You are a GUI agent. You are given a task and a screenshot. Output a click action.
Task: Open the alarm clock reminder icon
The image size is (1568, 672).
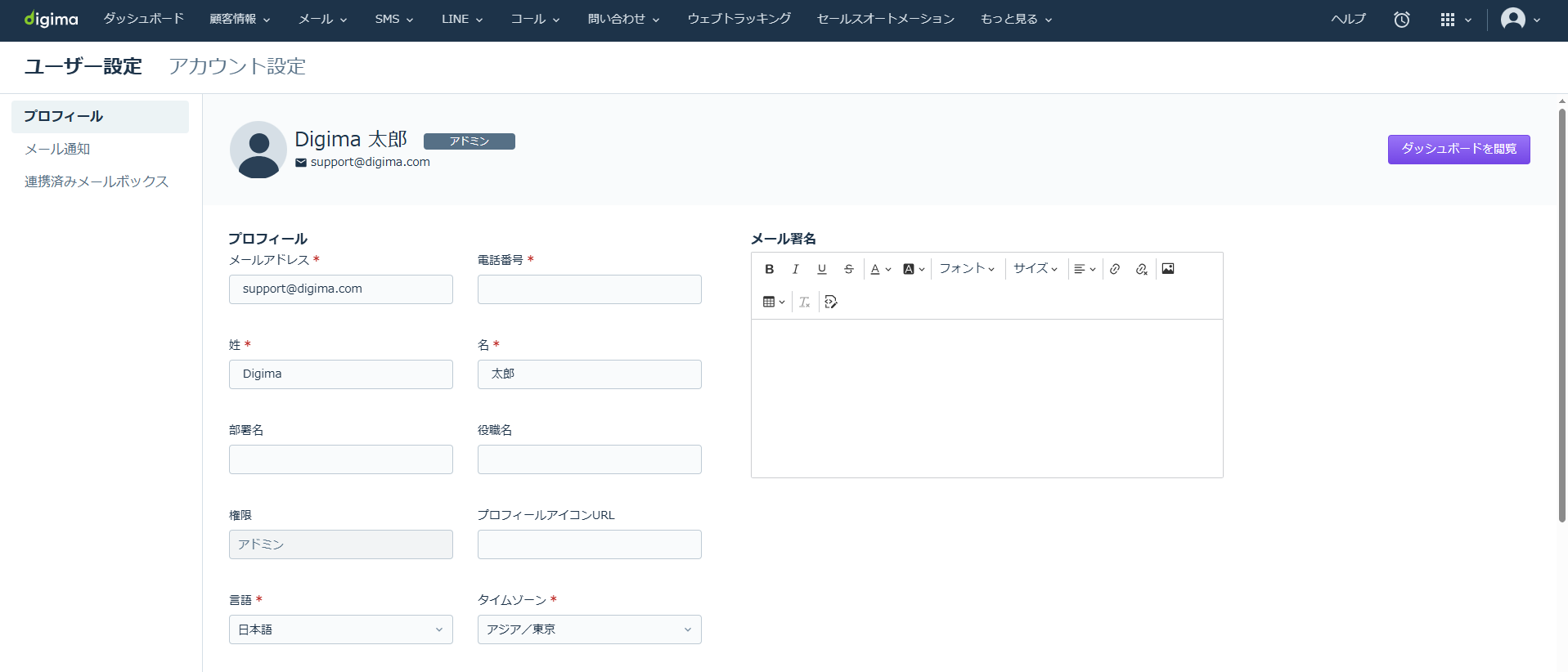(1402, 20)
